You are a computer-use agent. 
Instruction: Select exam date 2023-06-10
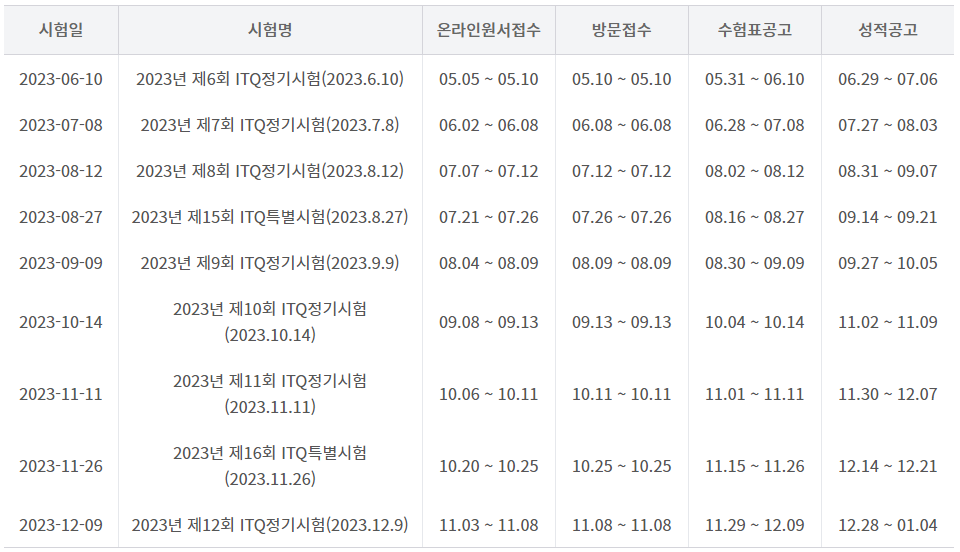pyautogui.click(x=61, y=80)
